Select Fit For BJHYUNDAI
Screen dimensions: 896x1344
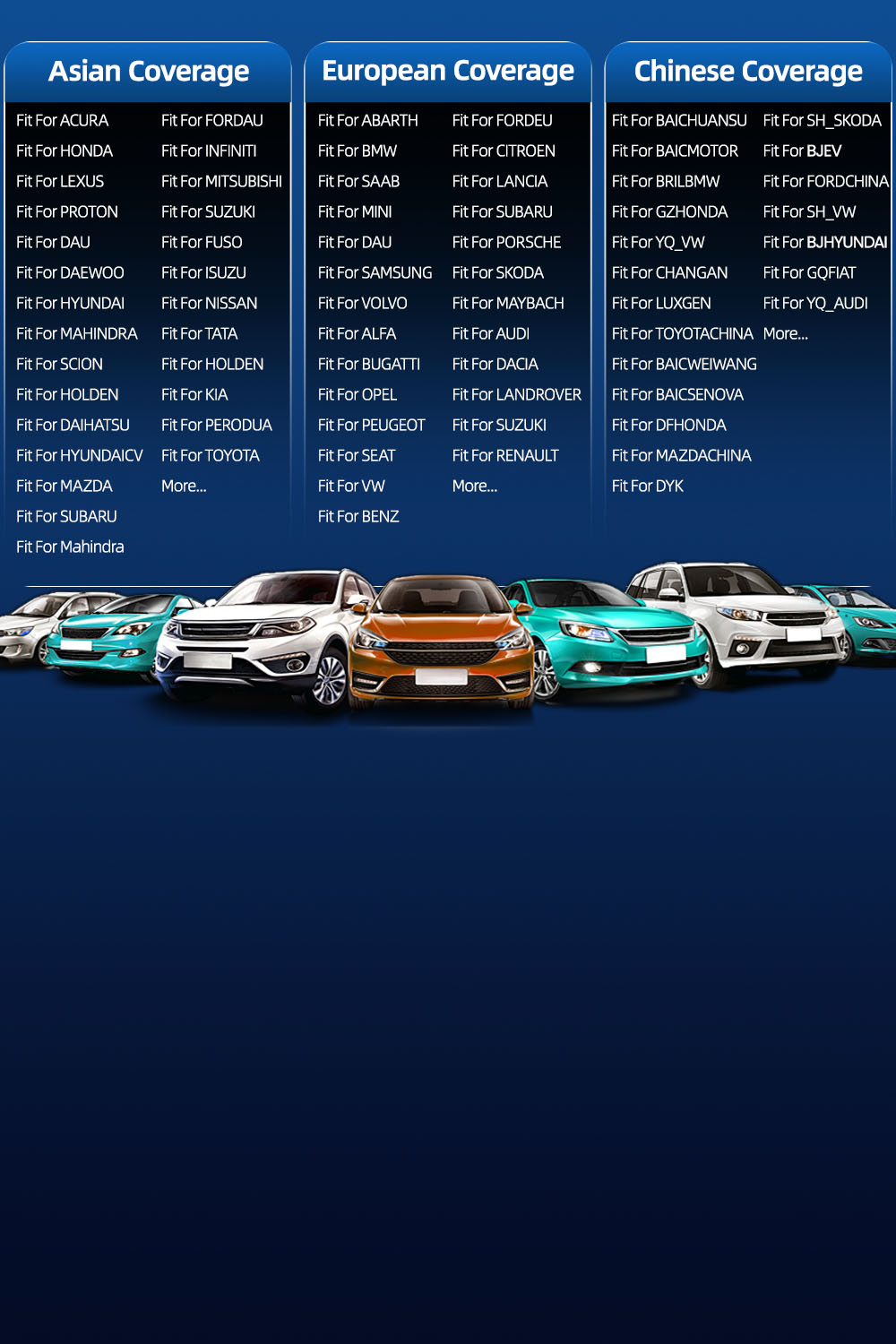click(x=824, y=243)
